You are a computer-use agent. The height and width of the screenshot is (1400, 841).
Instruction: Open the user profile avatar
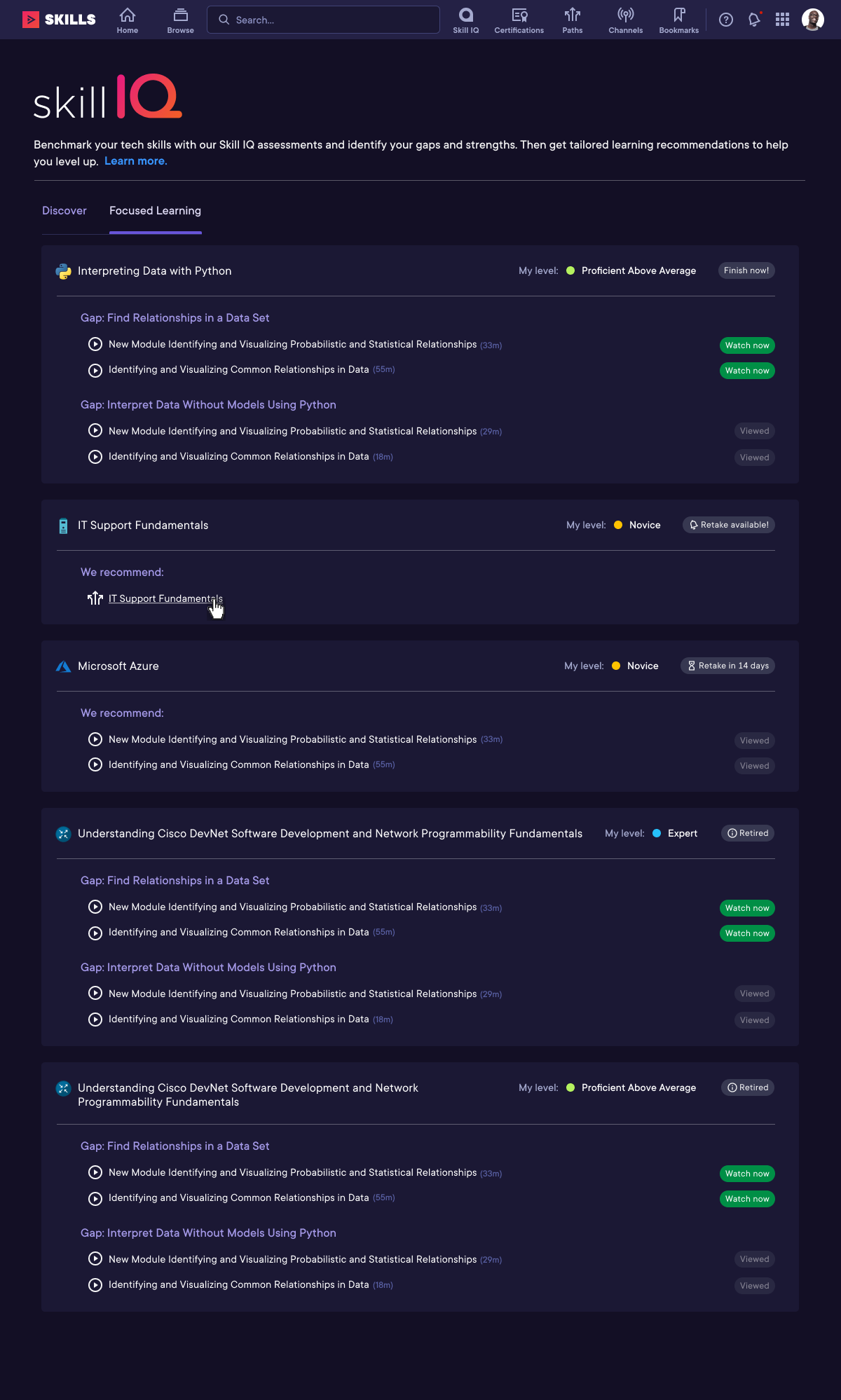click(x=813, y=20)
